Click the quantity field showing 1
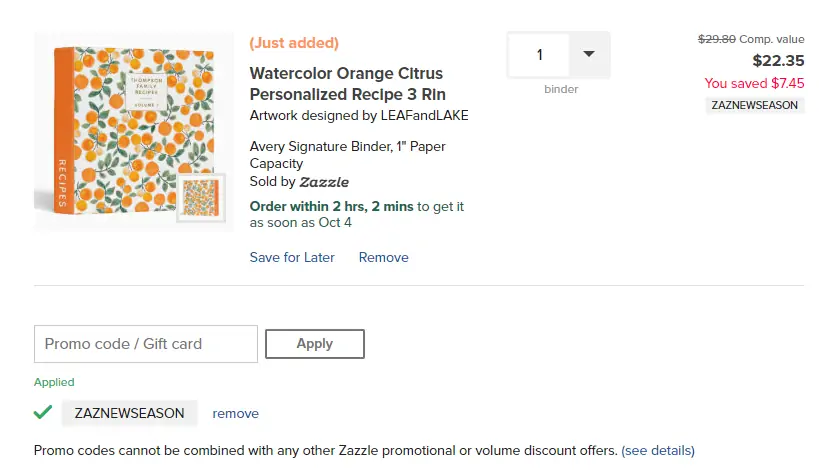 pyautogui.click(x=540, y=55)
